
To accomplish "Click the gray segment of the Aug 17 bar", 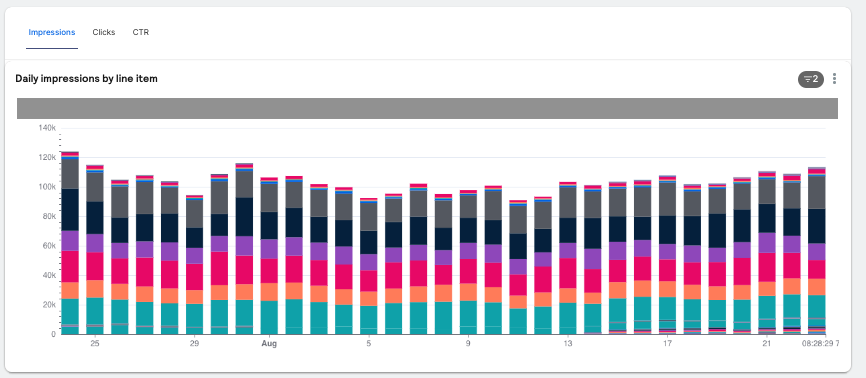I will tap(668, 199).
